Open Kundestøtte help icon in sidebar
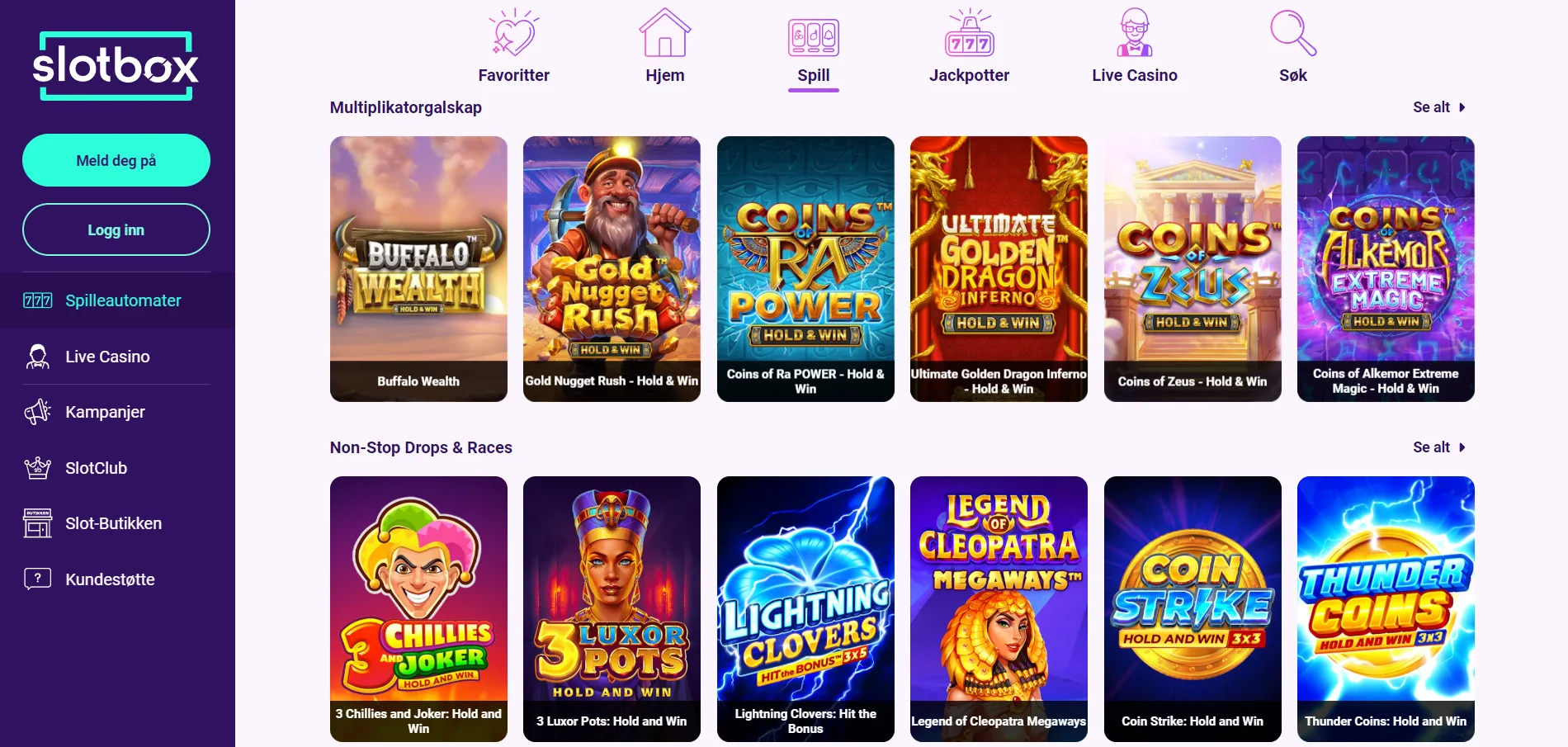Screen dimensions: 1568x747 pyautogui.click(x=37, y=579)
